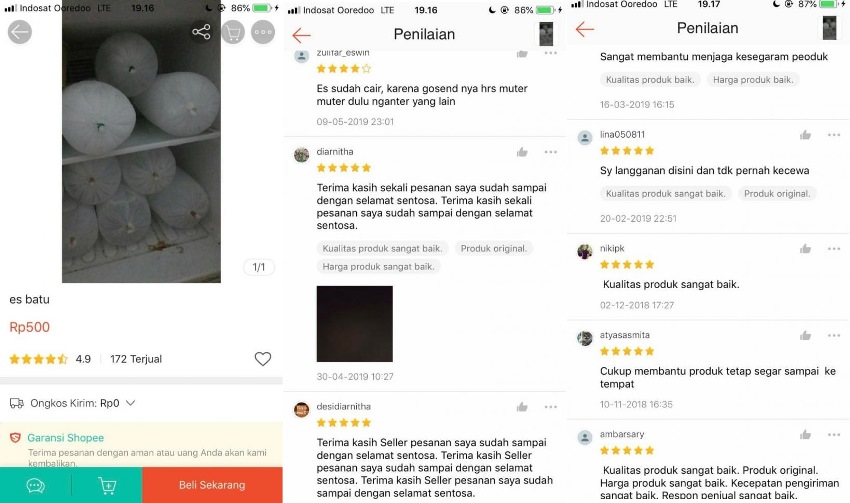Return from middle Penilaian screen via red arrow
Viewport: 850px width, 503px height.
pyautogui.click(x=301, y=35)
